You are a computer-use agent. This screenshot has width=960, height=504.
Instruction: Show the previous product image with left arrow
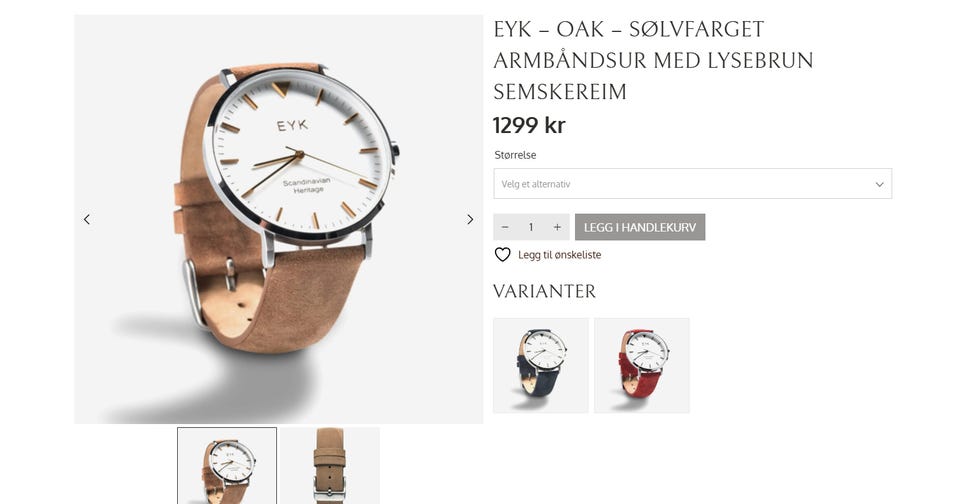coord(87,219)
